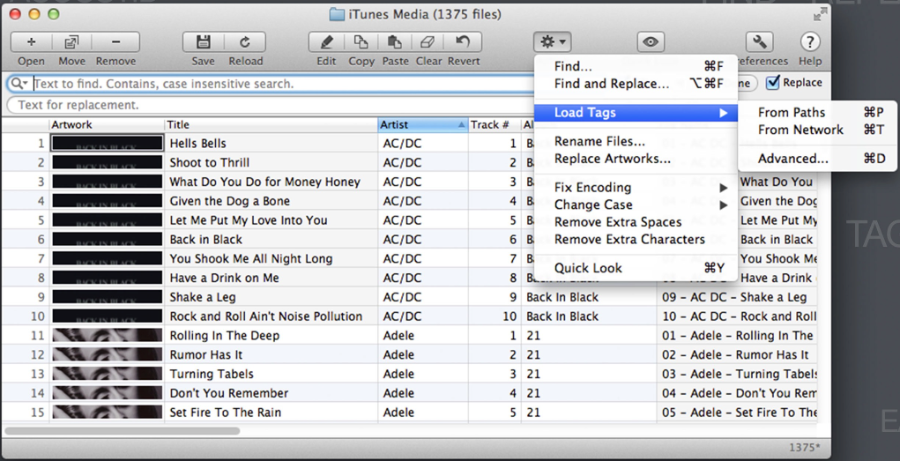This screenshot has height=461, width=900.
Task: Choose Quick Look from the menu
Action: pos(635,268)
